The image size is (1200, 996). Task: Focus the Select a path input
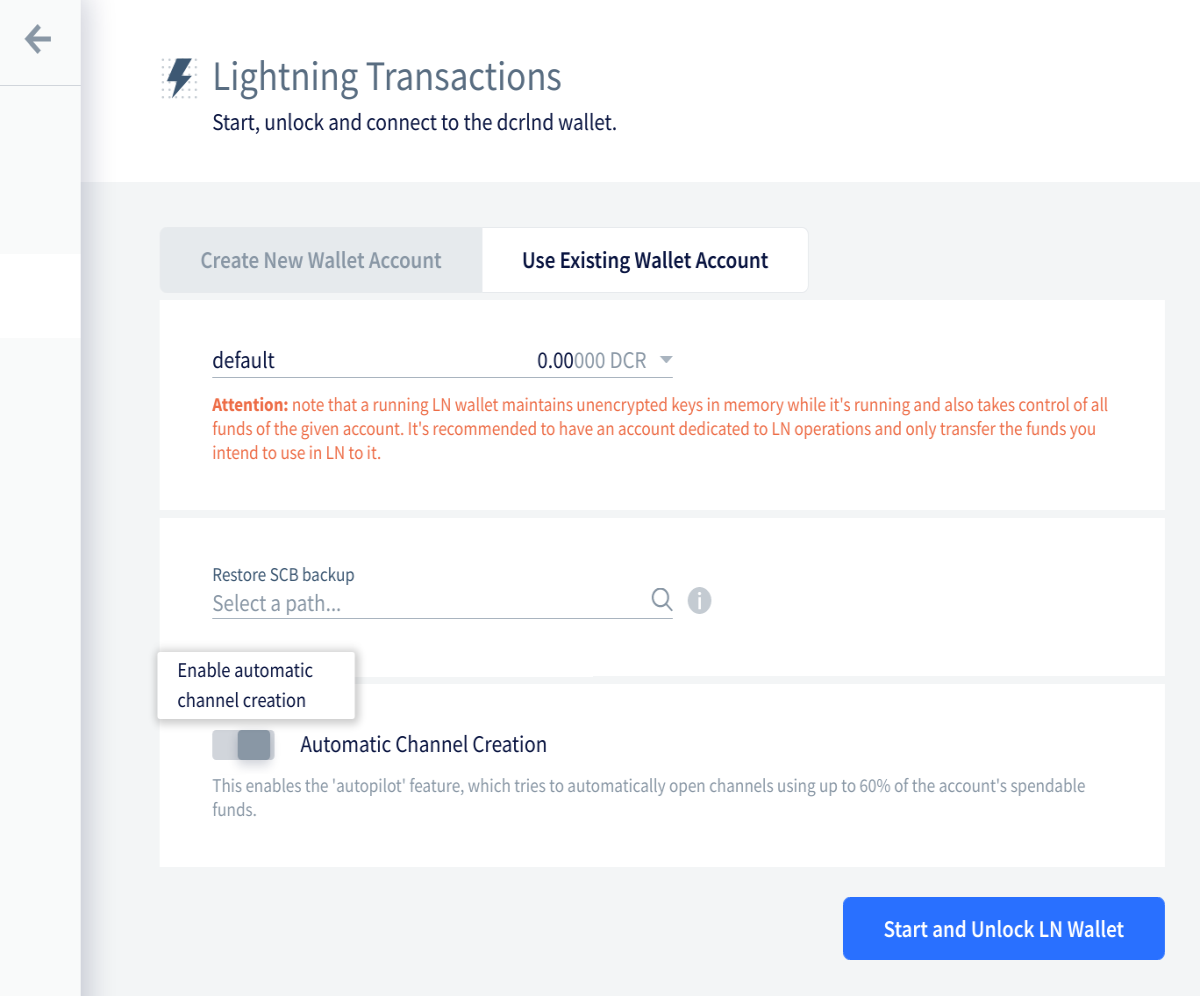click(430, 604)
